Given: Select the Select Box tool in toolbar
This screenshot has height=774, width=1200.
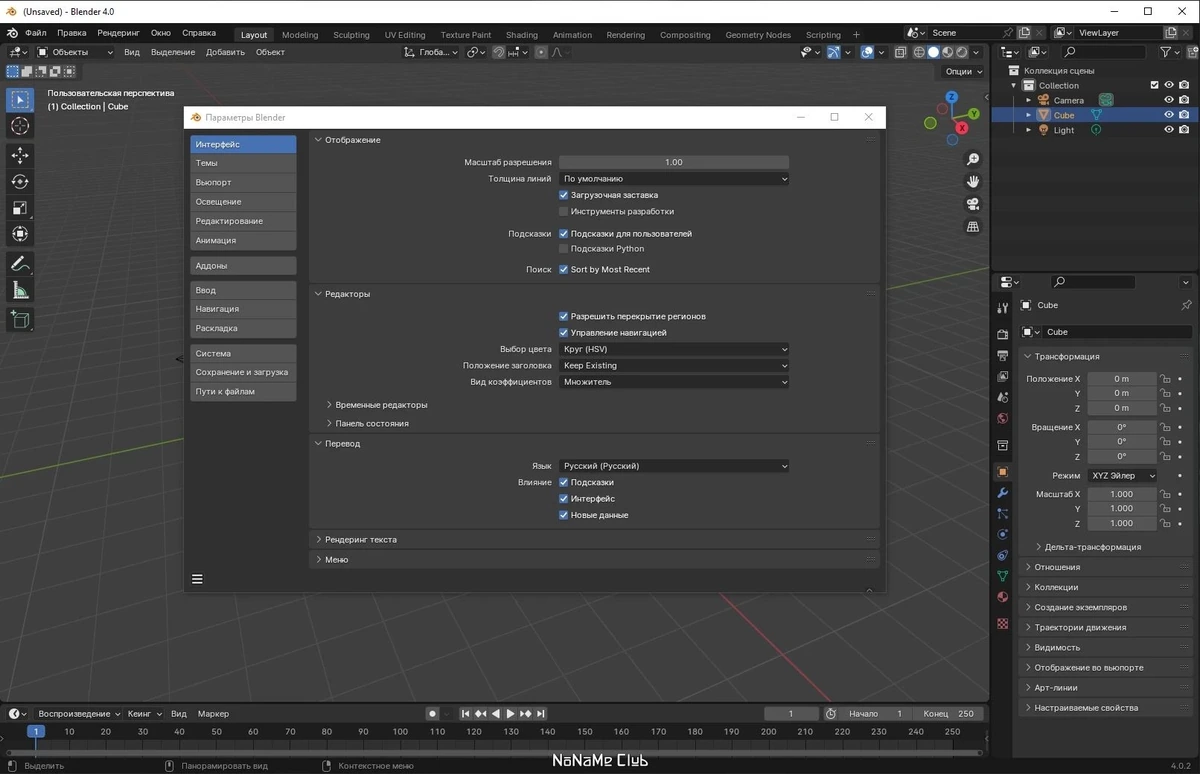Looking at the screenshot, I should [20, 100].
